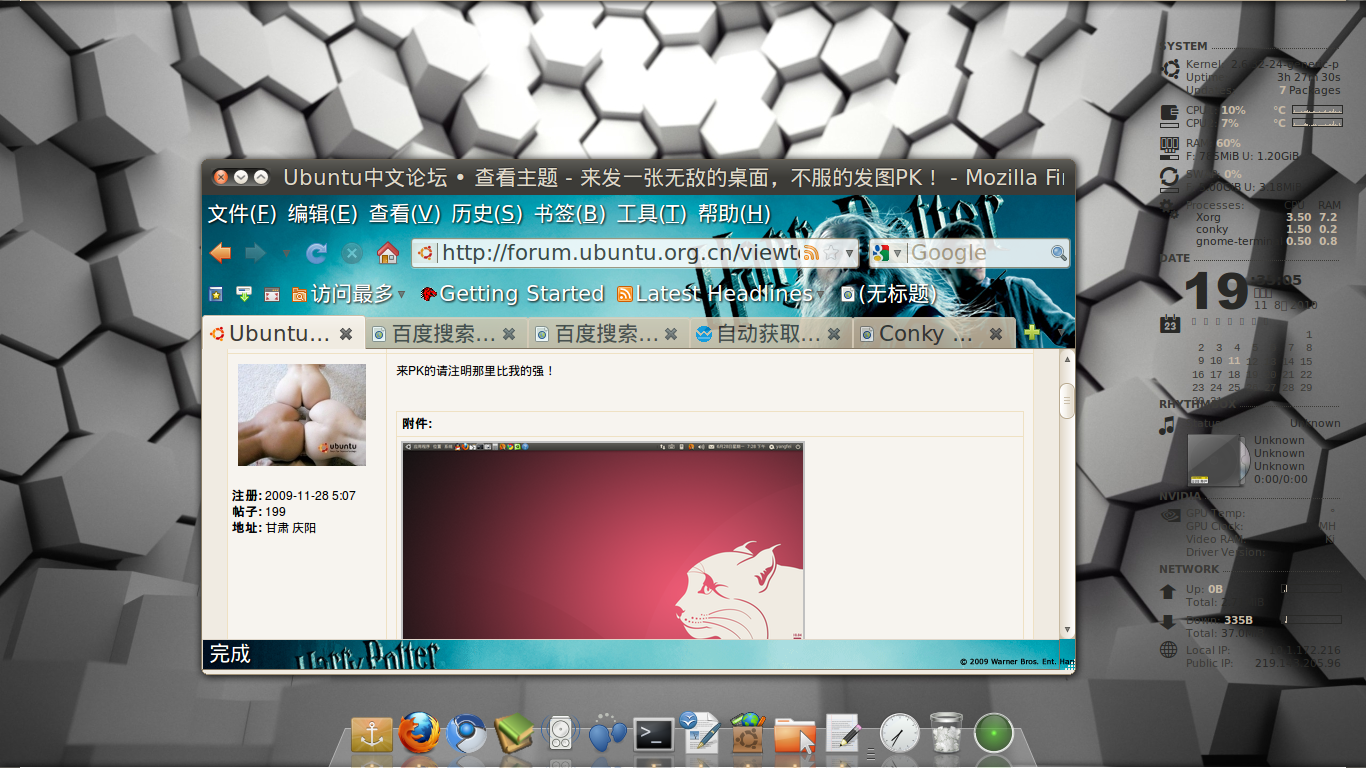The image size is (1366, 768).
Task: Click the RSS feed icon in the address bar
Action: [811, 253]
